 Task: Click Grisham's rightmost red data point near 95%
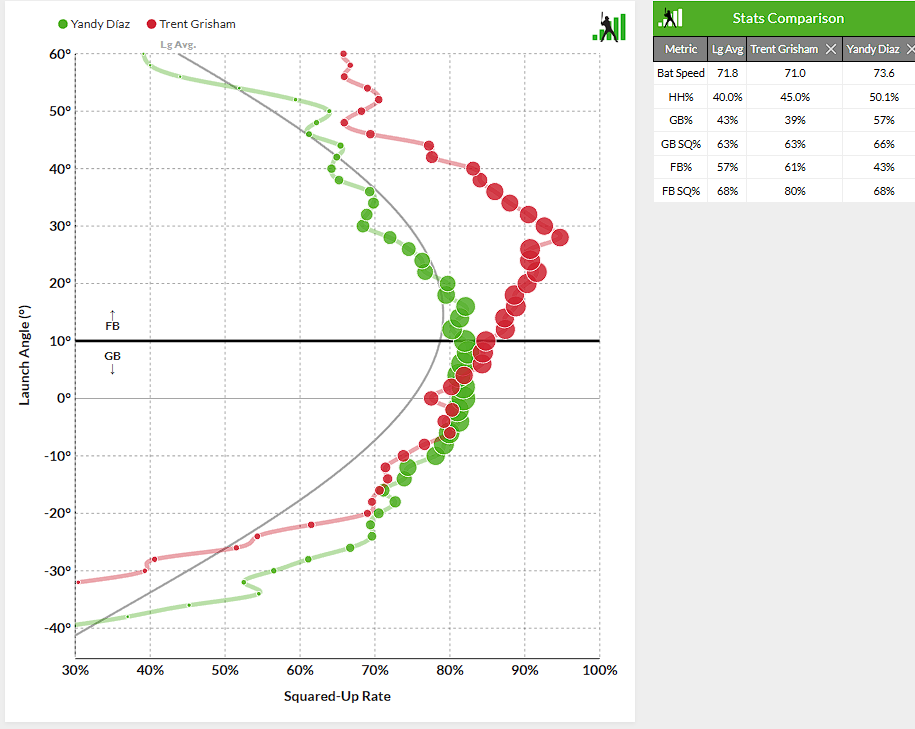(x=560, y=238)
